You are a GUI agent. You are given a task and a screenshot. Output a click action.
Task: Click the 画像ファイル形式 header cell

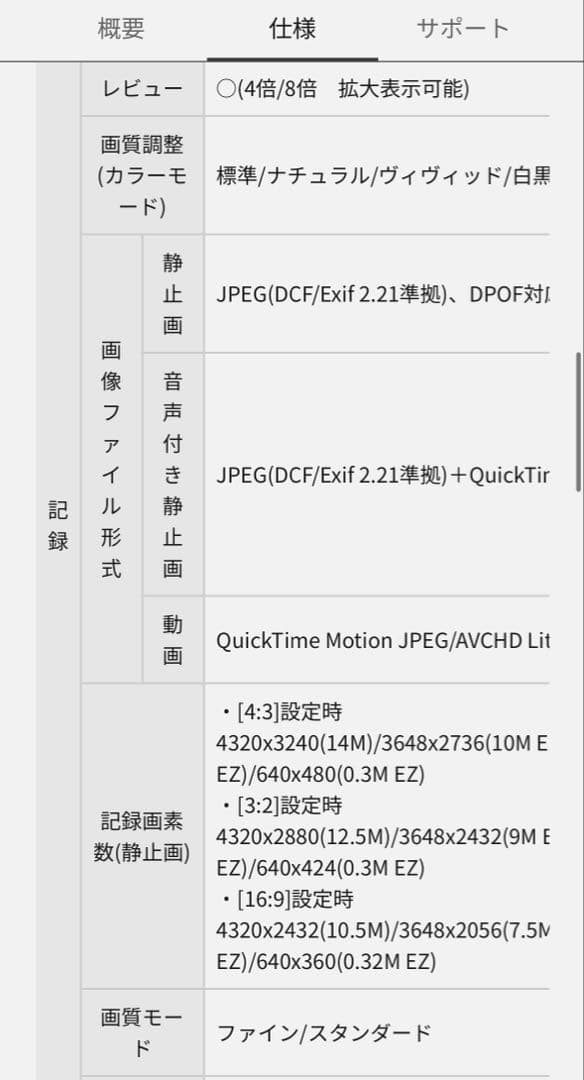(112, 459)
